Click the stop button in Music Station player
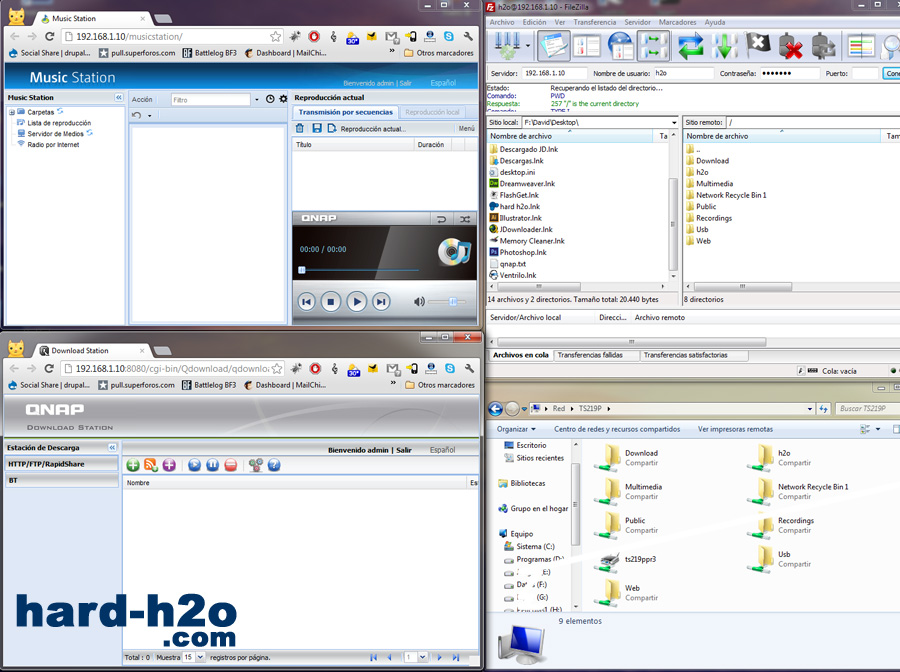900x672 pixels. (x=331, y=302)
